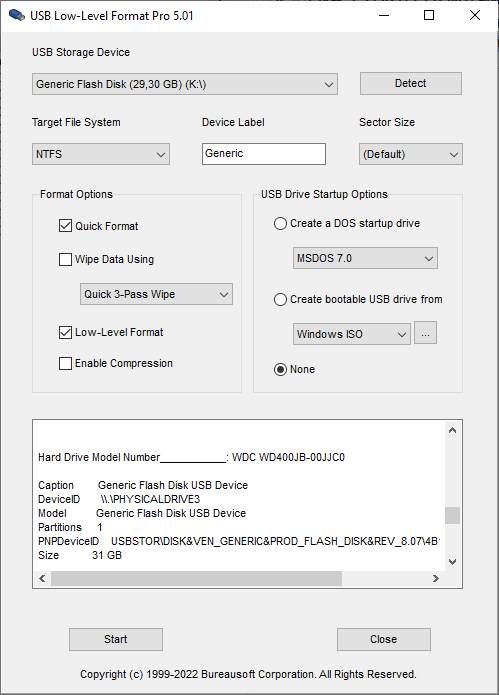Screen dimensions: 499x695
Task: Click the Start button
Action: pos(116,639)
